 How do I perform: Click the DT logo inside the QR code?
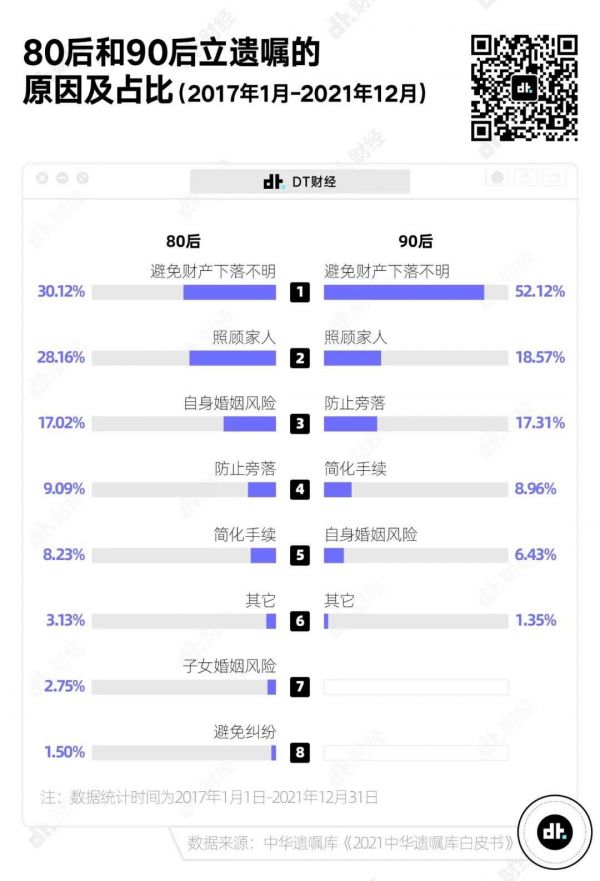(524, 88)
